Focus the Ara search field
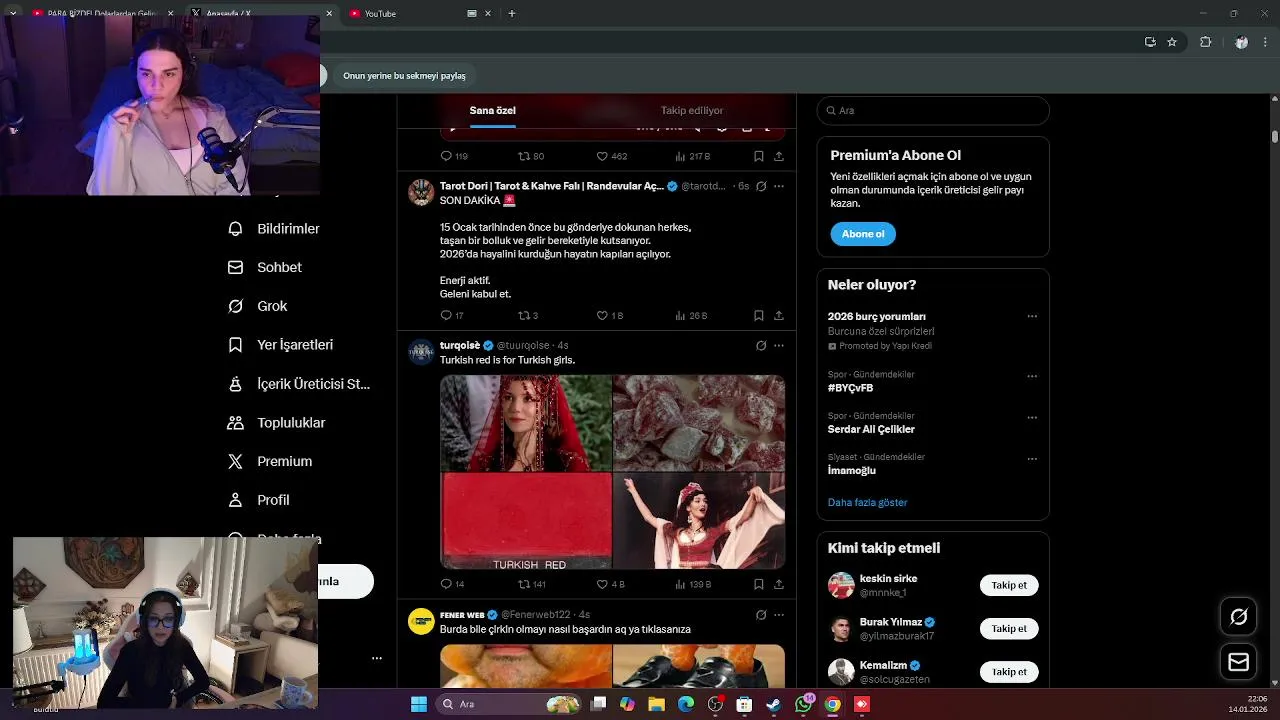The image size is (1280, 720). [933, 111]
